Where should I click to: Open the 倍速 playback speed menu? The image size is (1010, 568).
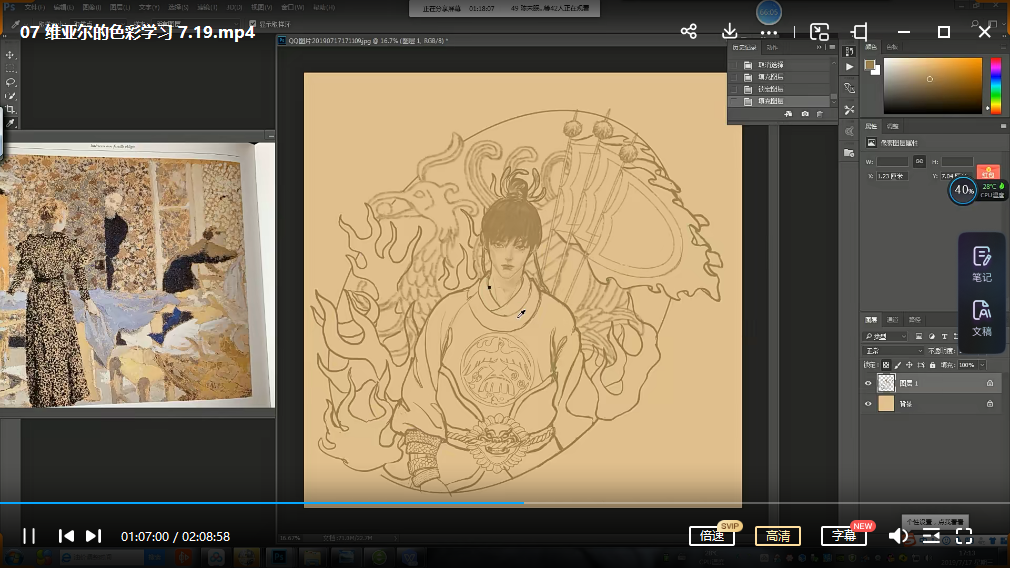tap(712, 536)
